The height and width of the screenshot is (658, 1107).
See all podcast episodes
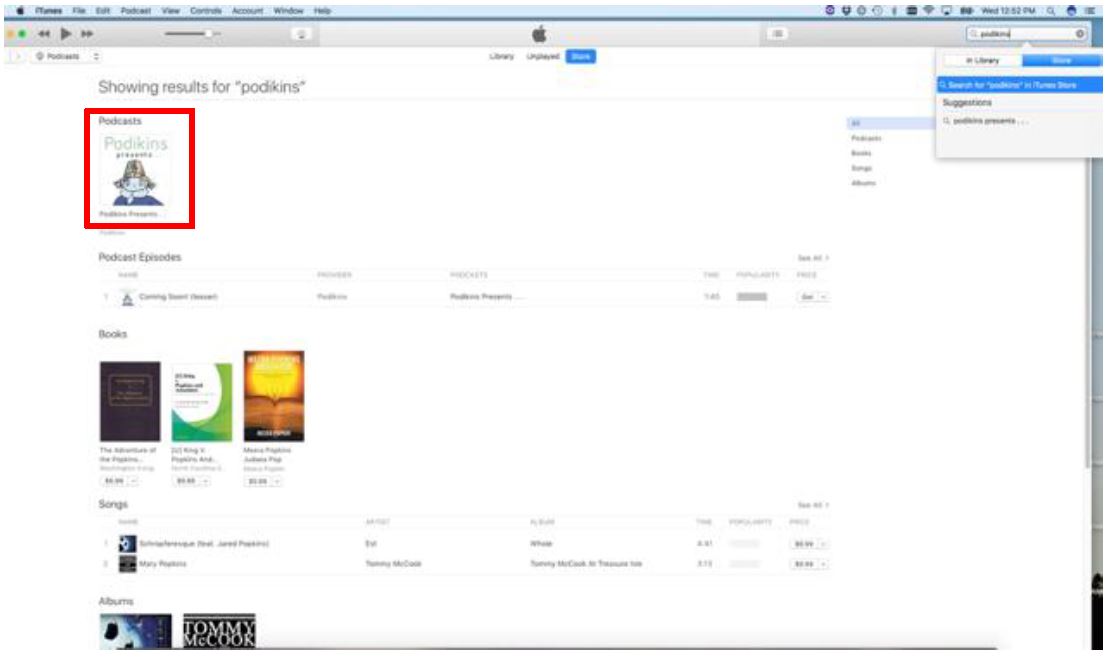(813, 258)
